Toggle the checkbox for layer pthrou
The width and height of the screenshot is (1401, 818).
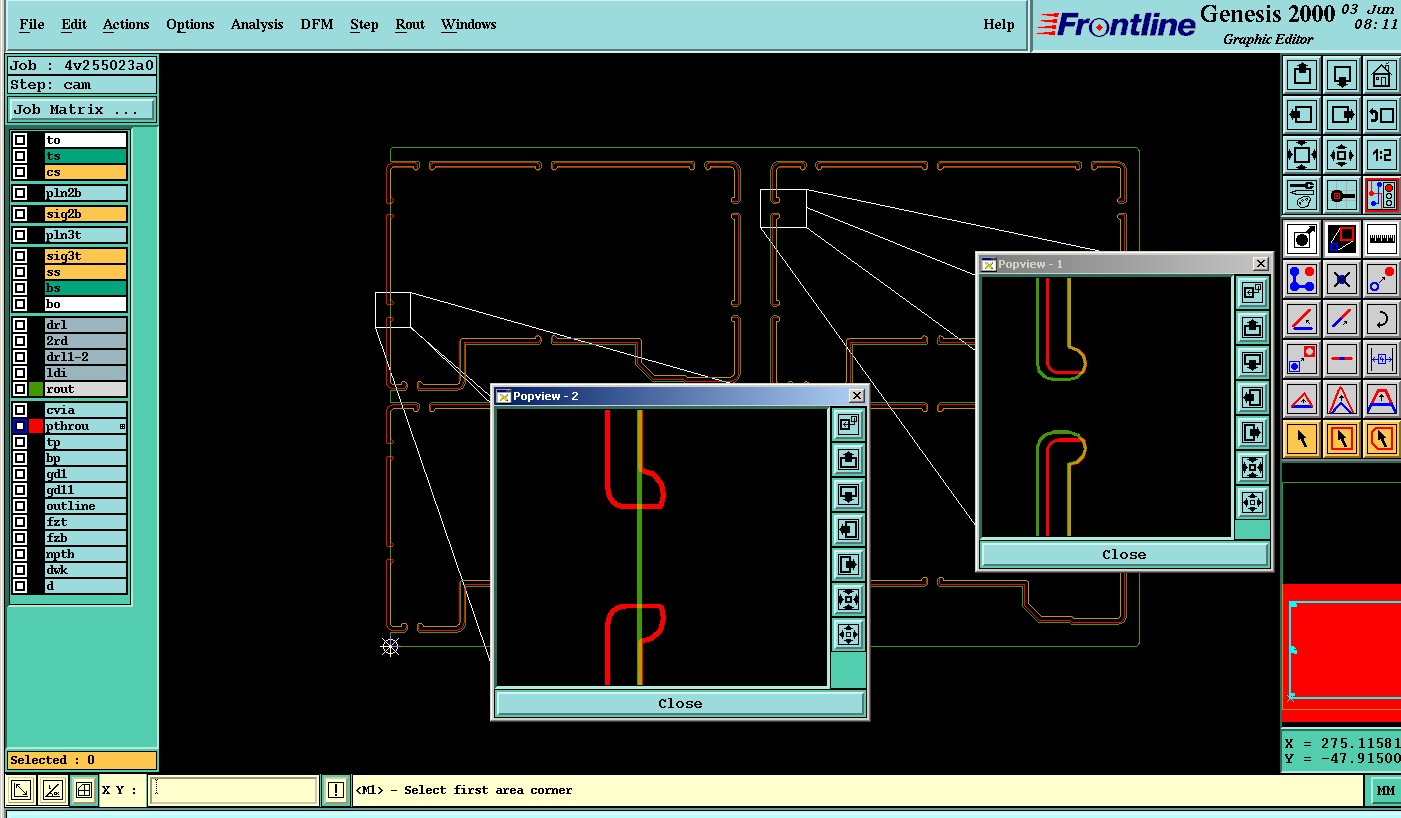[x=19, y=426]
